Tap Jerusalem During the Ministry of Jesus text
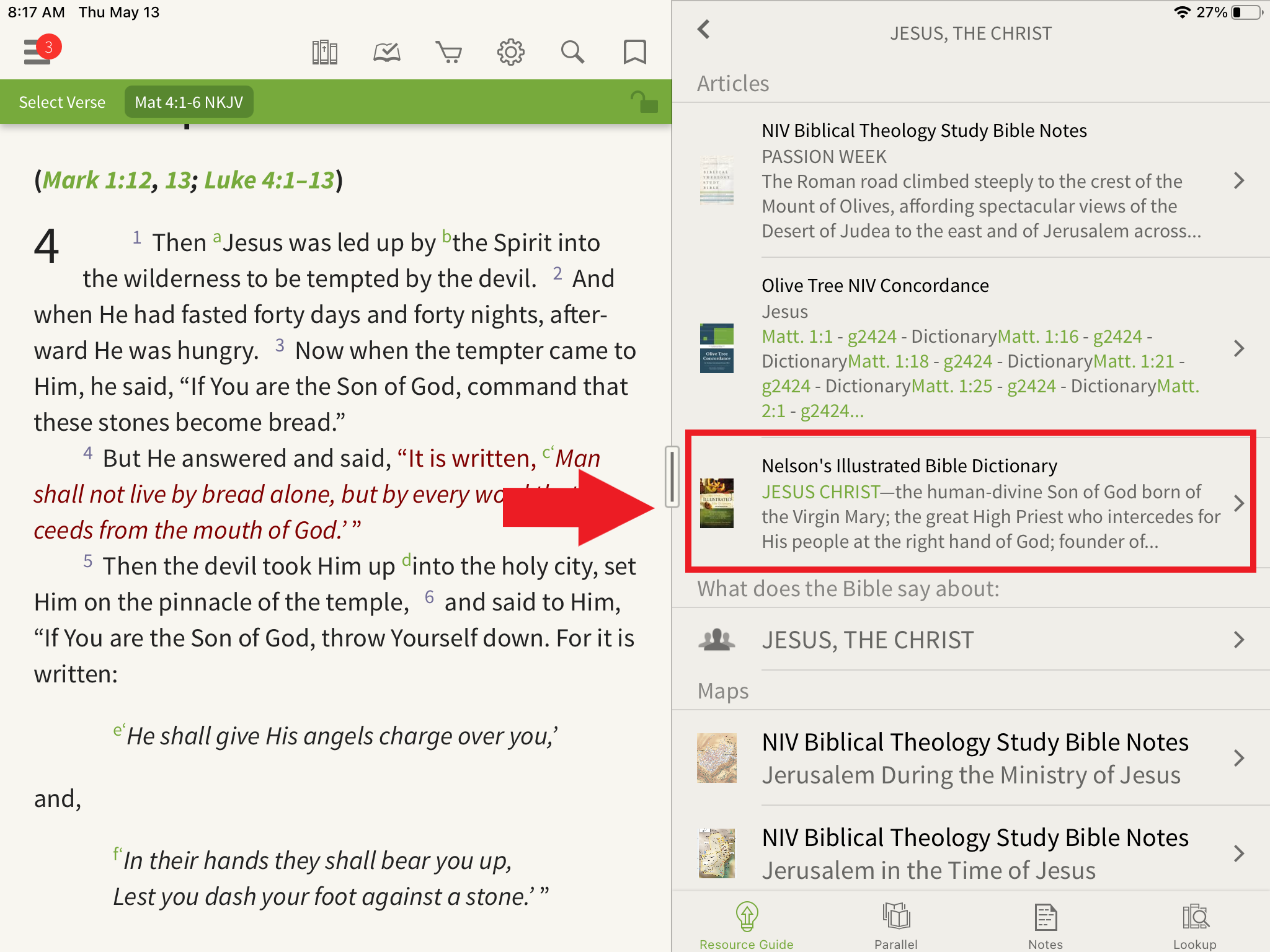This screenshot has height=952, width=1270. tap(971, 775)
